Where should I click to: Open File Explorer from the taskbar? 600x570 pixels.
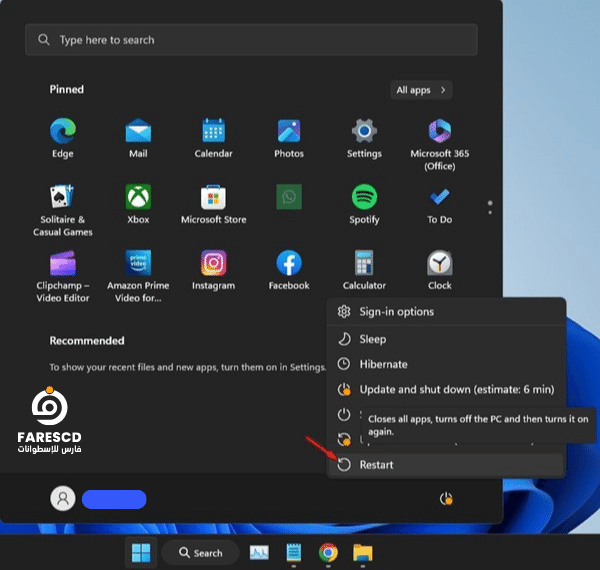pos(363,553)
